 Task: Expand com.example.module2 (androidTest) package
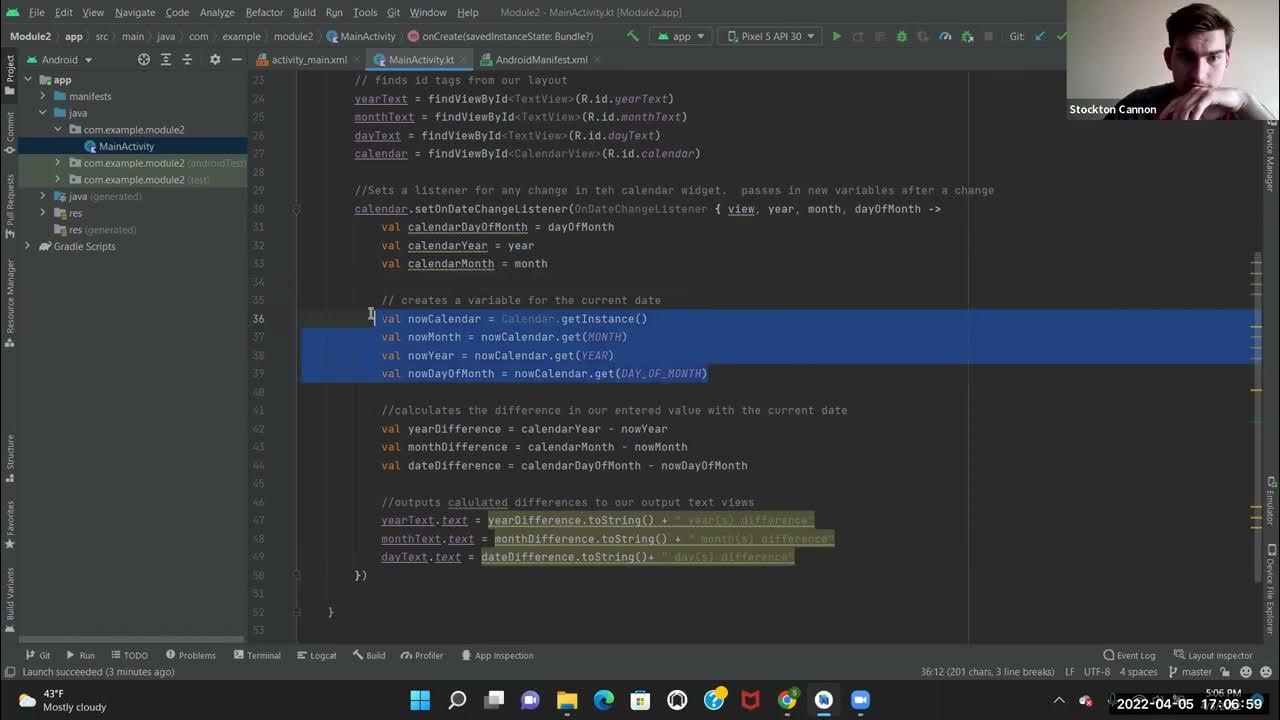(x=60, y=163)
